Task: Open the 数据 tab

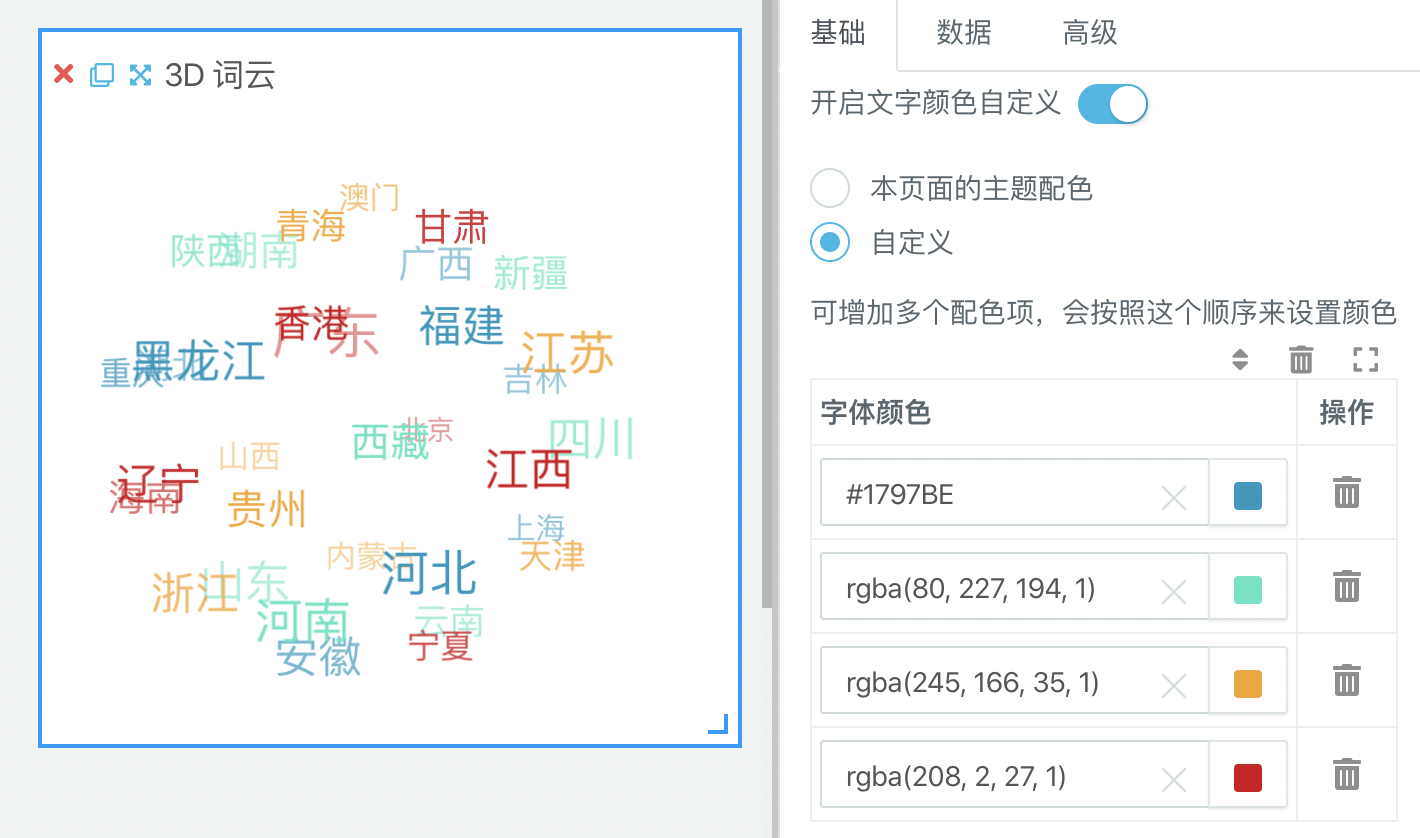Action: pyautogui.click(x=964, y=32)
